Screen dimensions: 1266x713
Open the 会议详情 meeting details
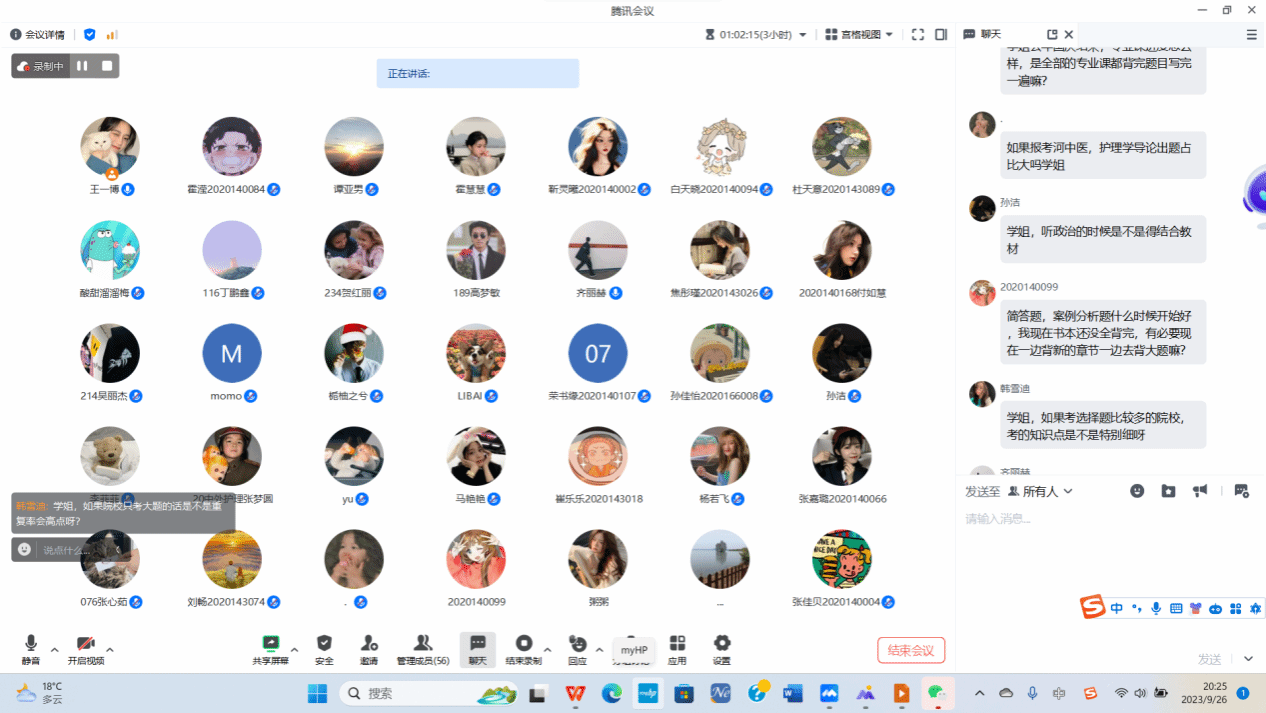click(38, 34)
